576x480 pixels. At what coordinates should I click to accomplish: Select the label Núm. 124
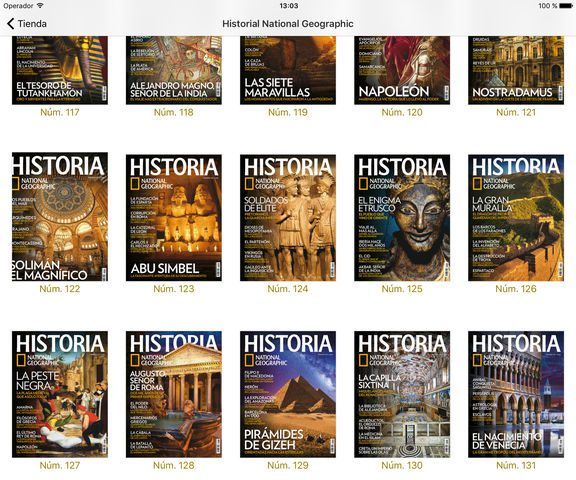[x=288, y=289]
